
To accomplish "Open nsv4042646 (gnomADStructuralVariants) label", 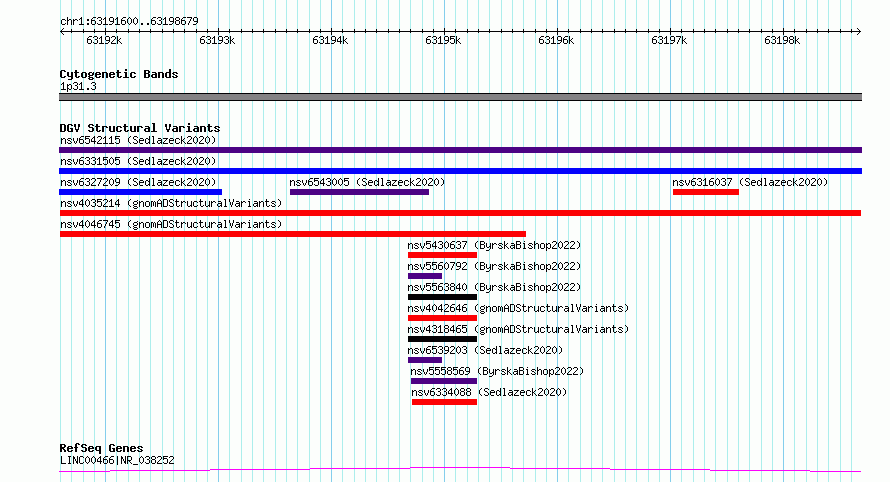I will [x=518, y=308].
